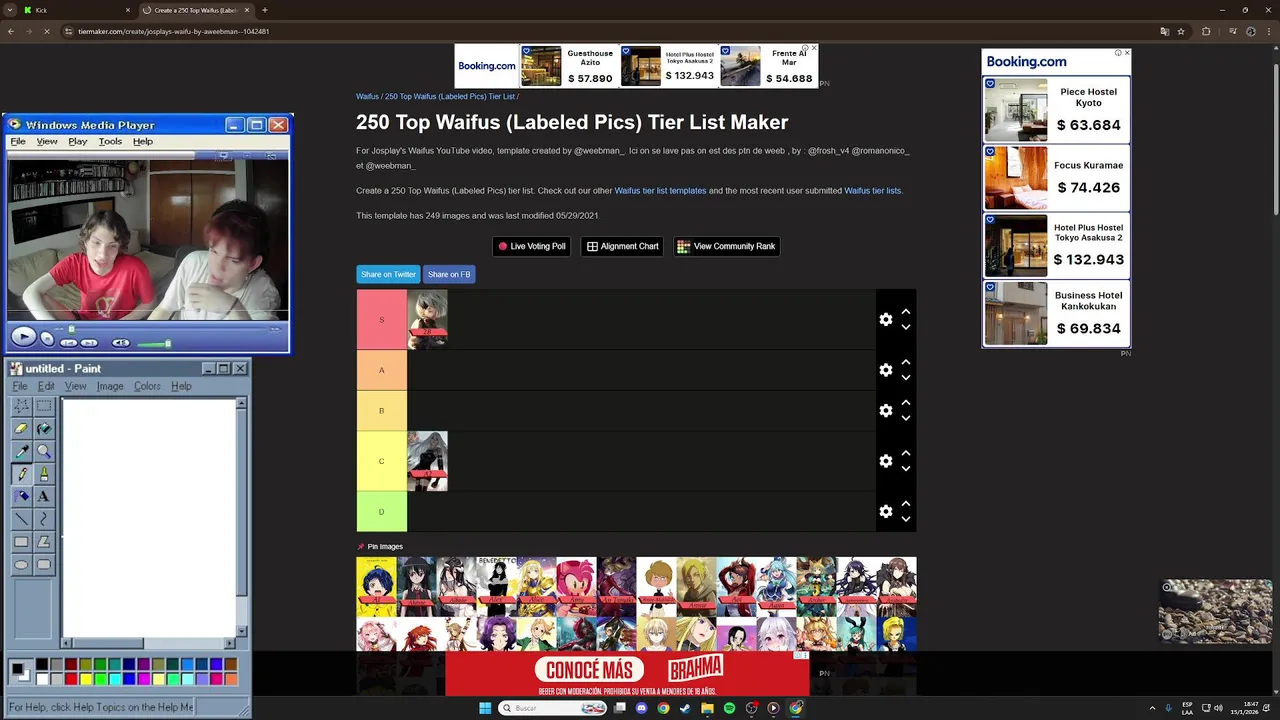This screenshot has width=1280, height=720.
Task: Open settings gear for the A tier row
Action: (885, 370)
